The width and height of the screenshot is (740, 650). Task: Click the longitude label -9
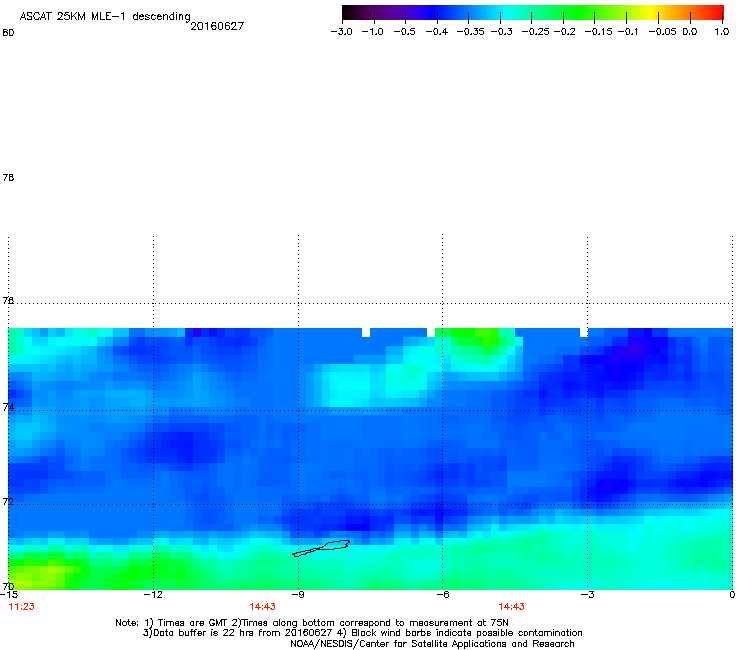pos(297,595)
